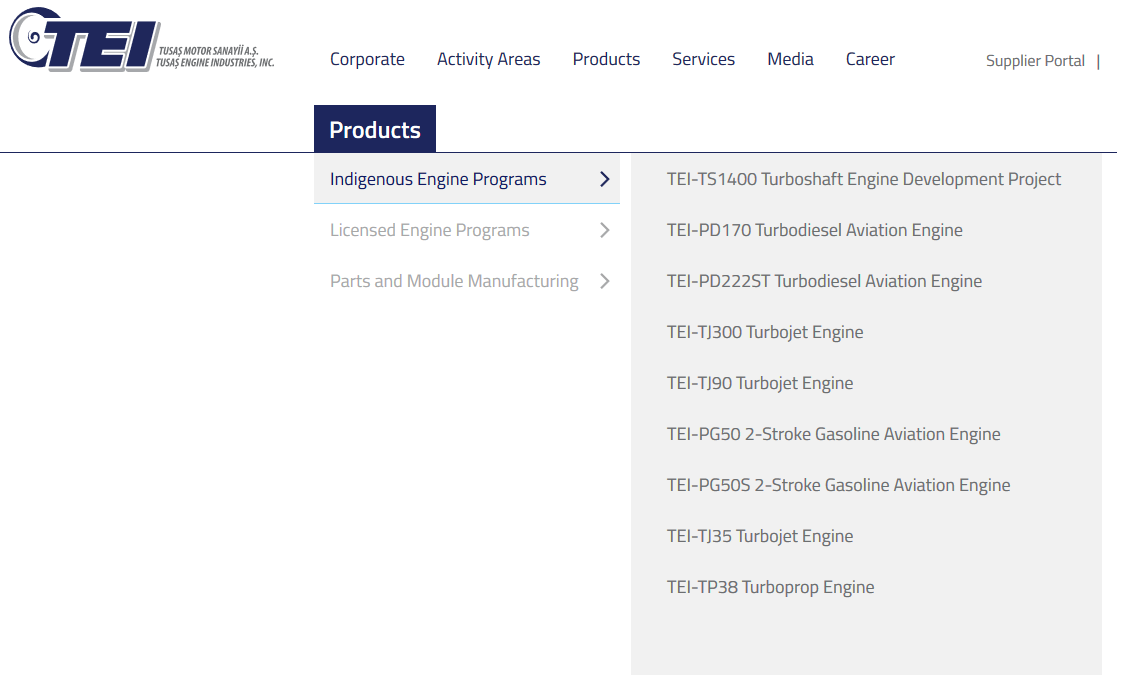Open the Services menu

pyautogui.click(x=703, y=59)
